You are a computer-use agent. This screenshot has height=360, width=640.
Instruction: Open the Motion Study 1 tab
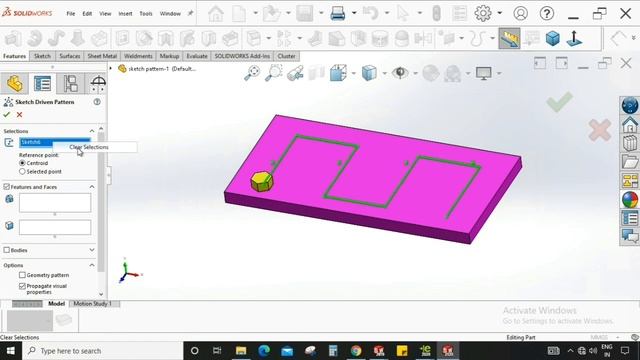[93, 304]
